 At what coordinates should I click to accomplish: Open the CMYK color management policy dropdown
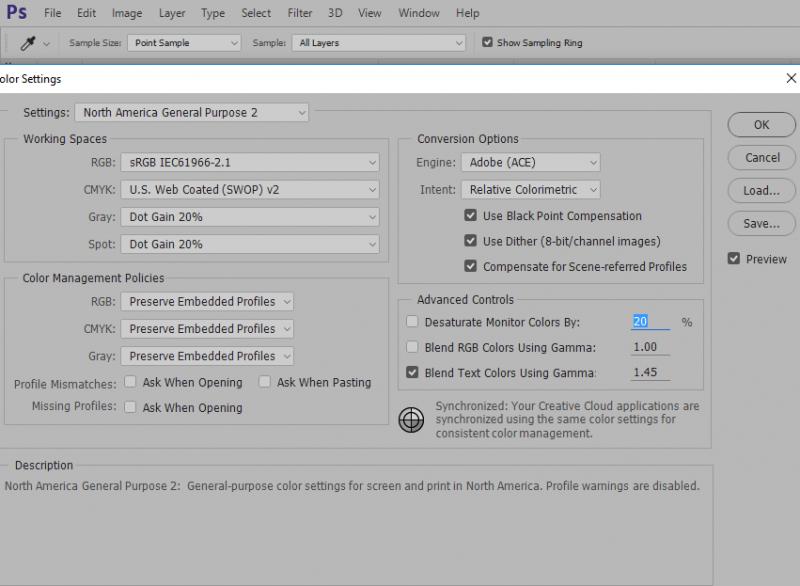207,328
